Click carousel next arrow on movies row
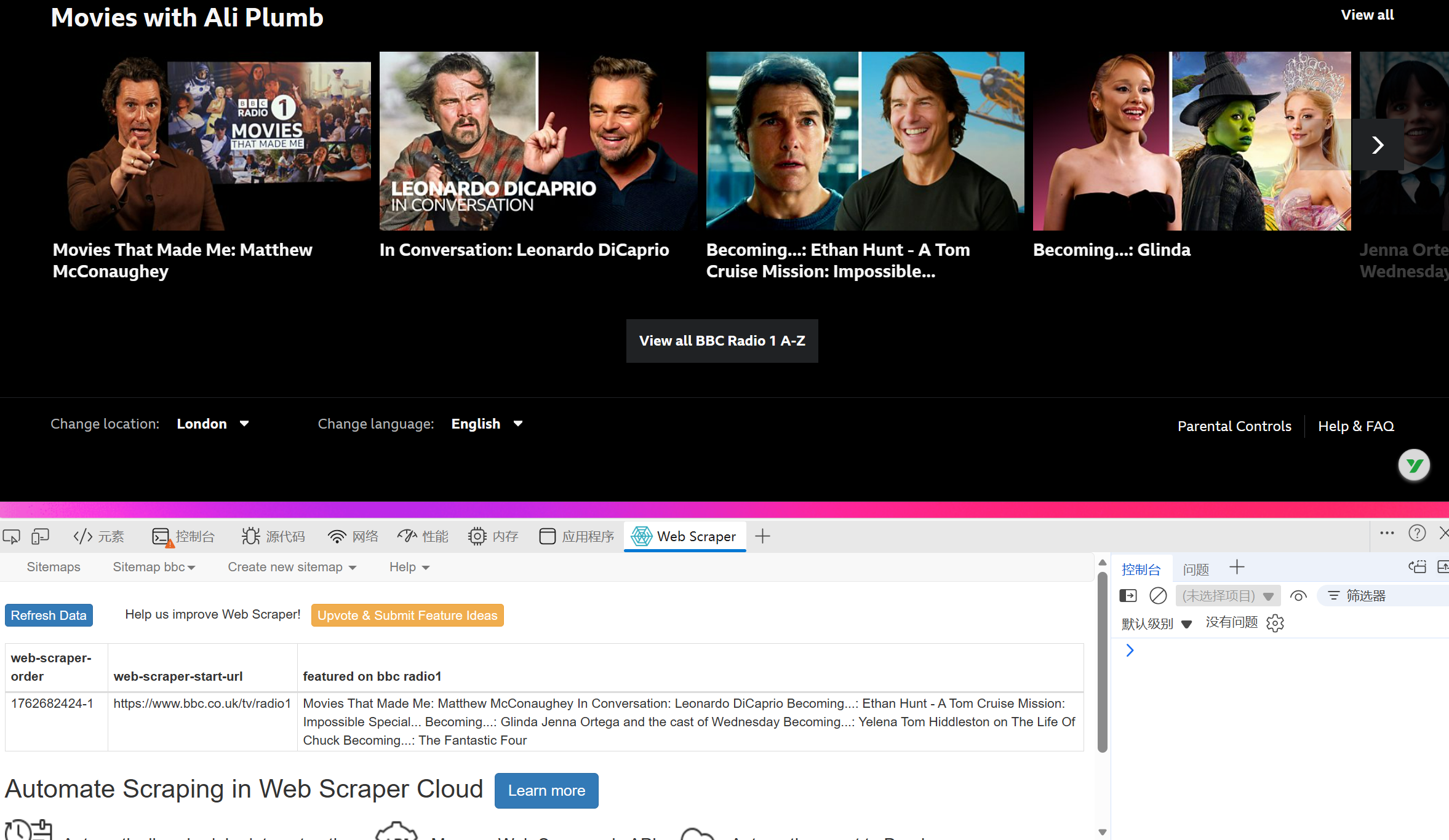This screenshot has width=1449, height=840. (x=1378, y=145)
